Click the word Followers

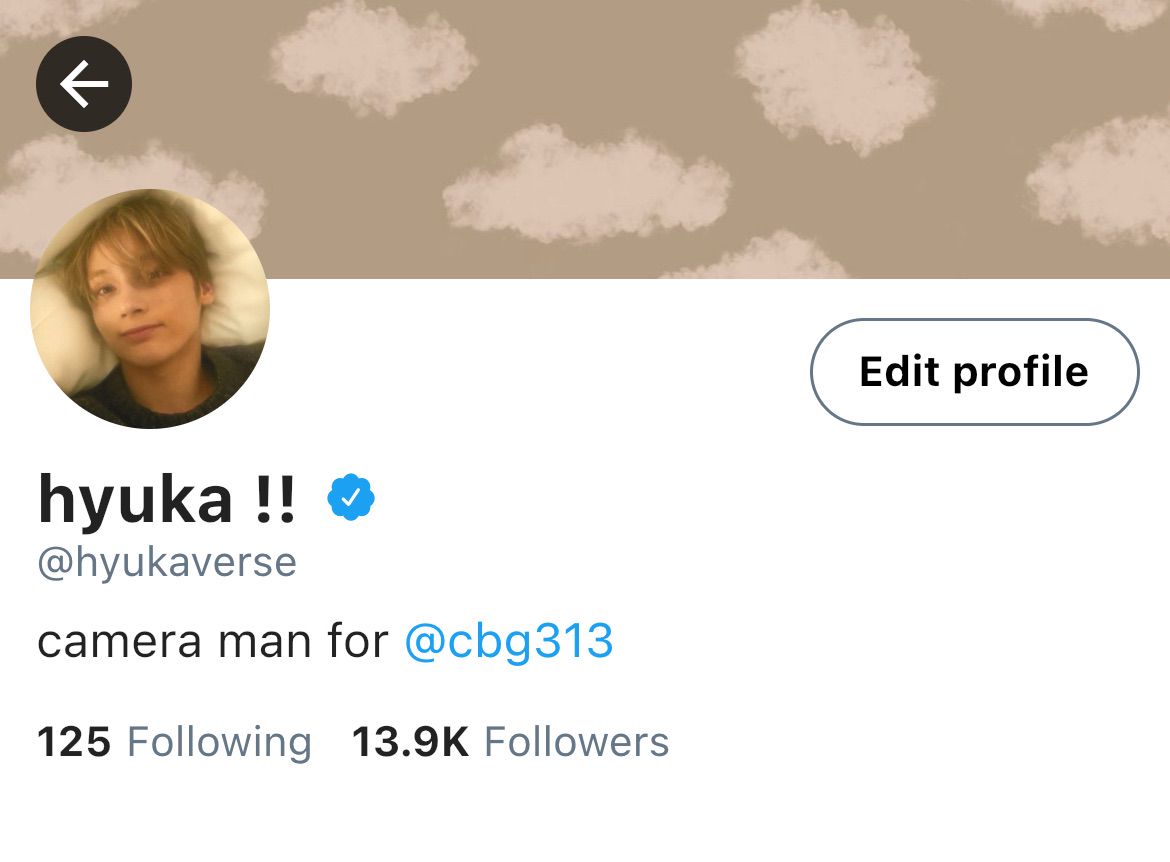click(577, 742)
